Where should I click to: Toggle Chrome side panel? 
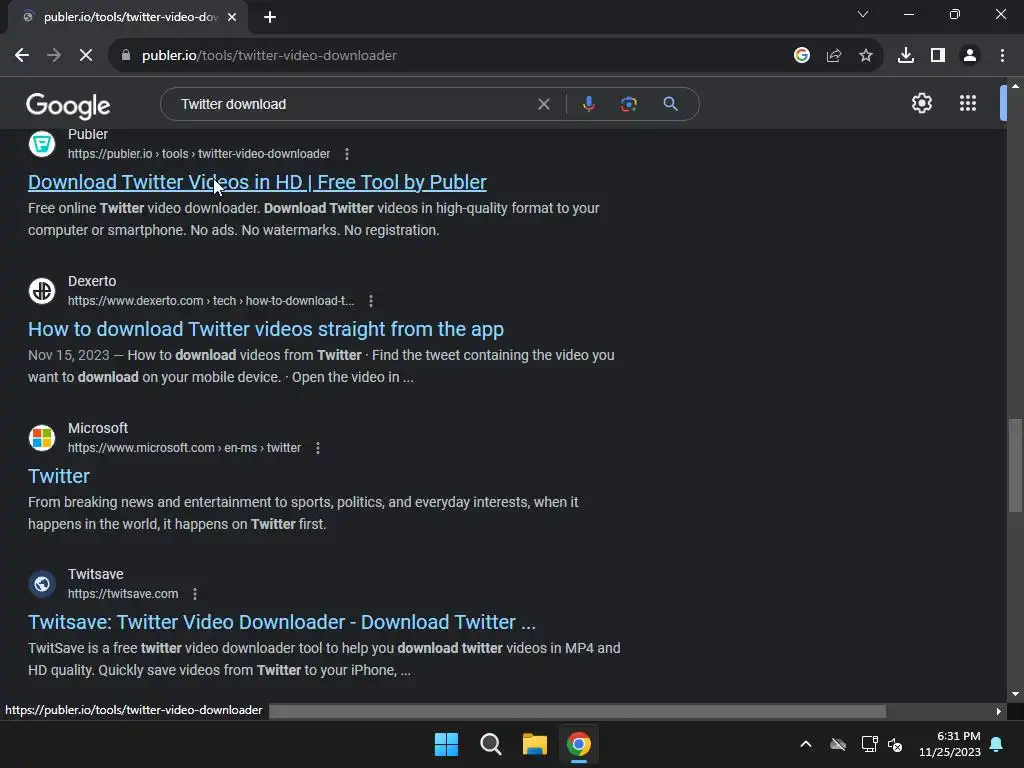click(x=938, y=56)
